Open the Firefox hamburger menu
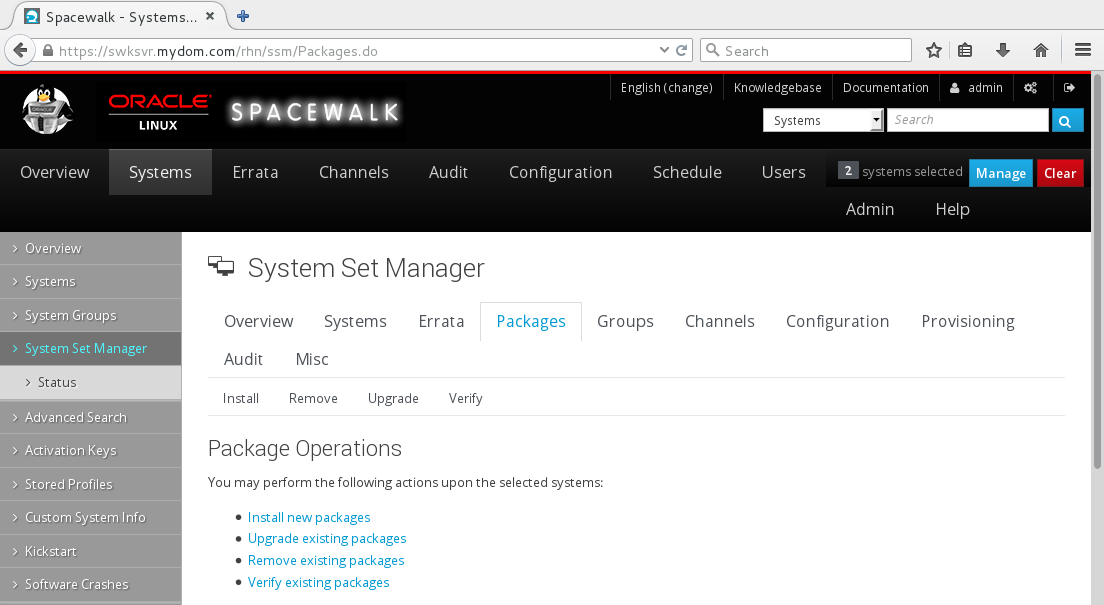The image size is (1104, 605). (1083, 51)
